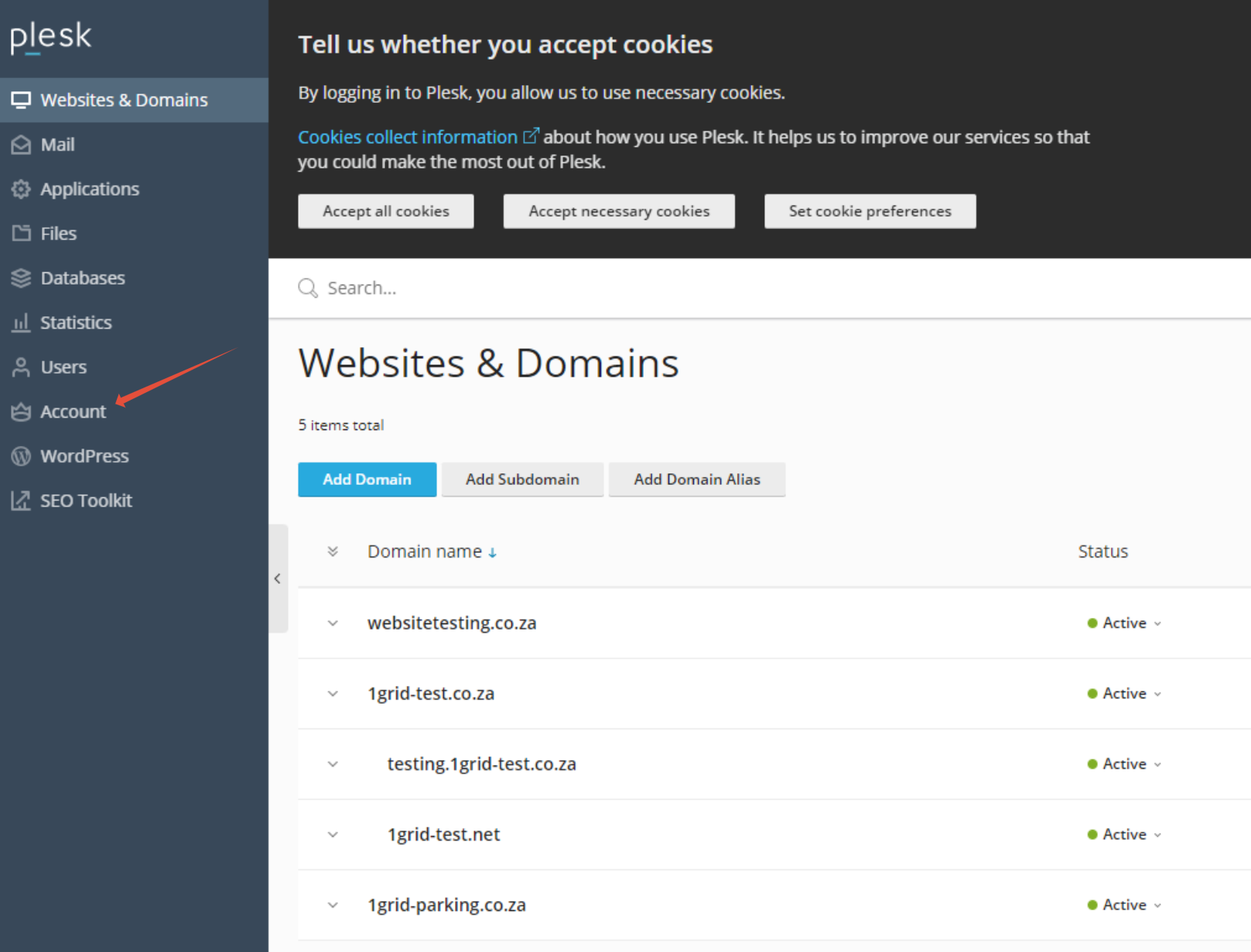Expand the websitetesting.co.za row

333,623
